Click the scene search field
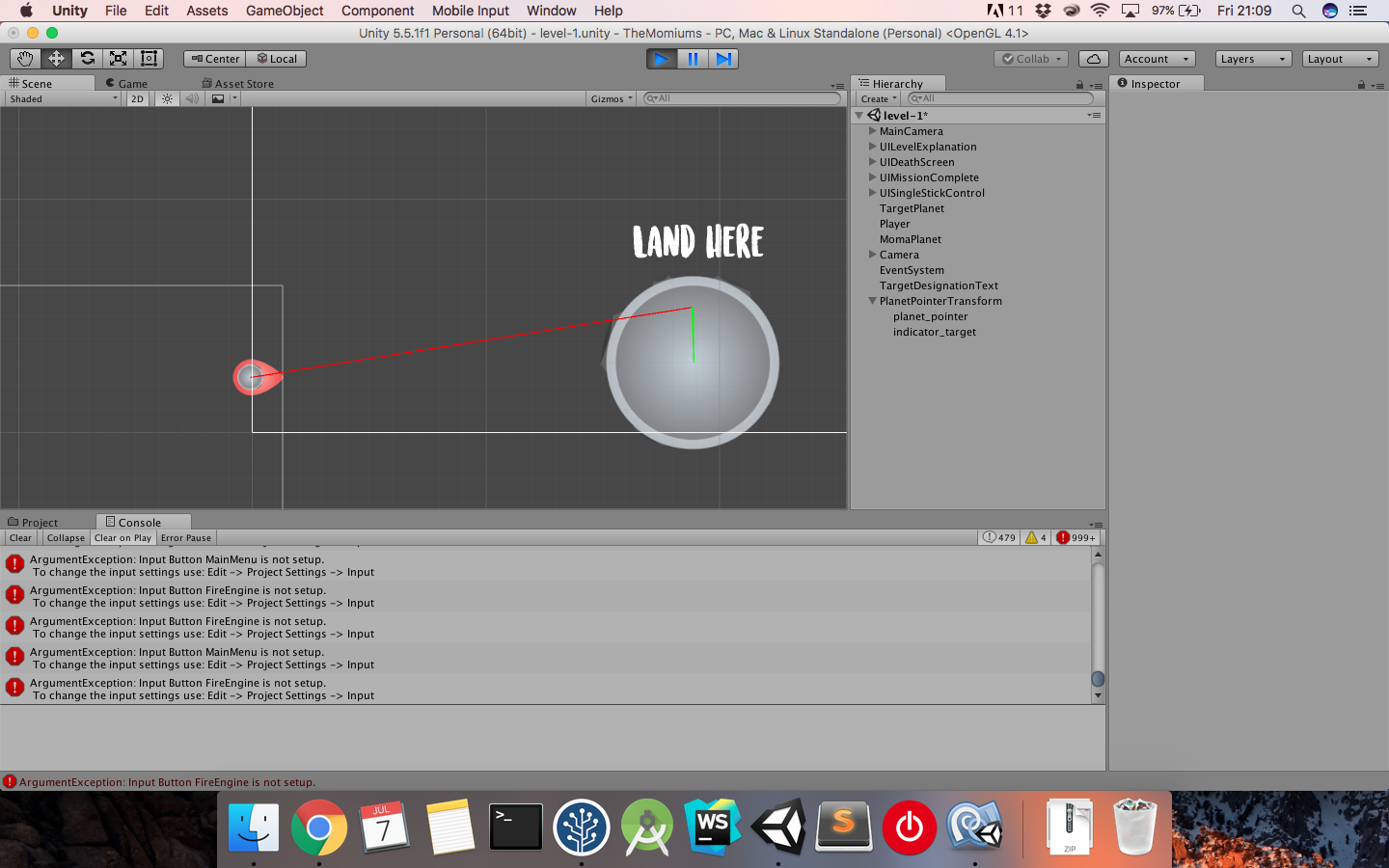The height and width of the screenshot is (868, 1389). click(743, 98)
